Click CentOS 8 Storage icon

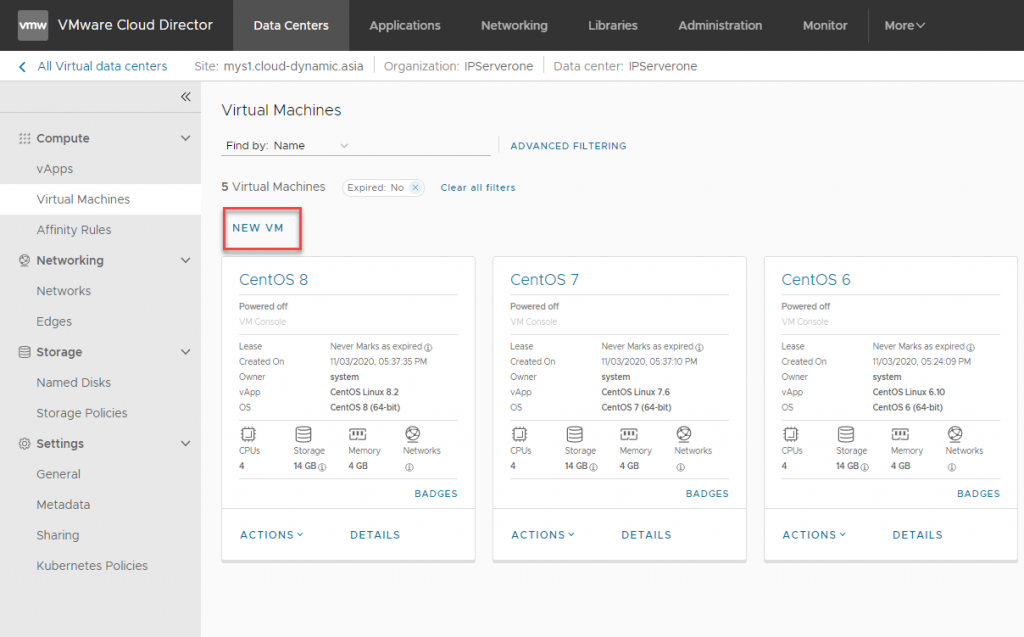[303, 434]
